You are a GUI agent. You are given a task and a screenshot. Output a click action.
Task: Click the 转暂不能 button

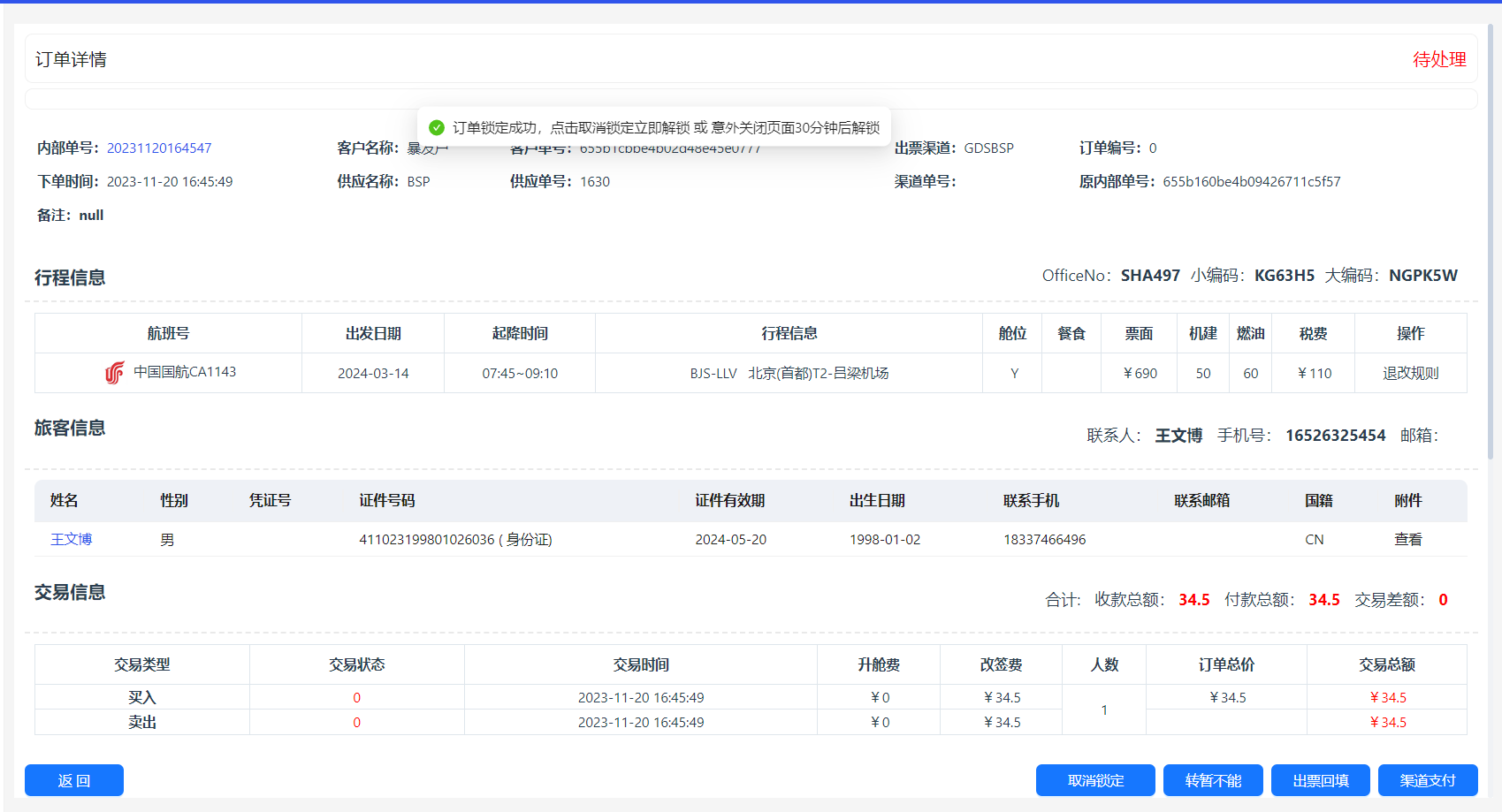(x=1213, y=780)
